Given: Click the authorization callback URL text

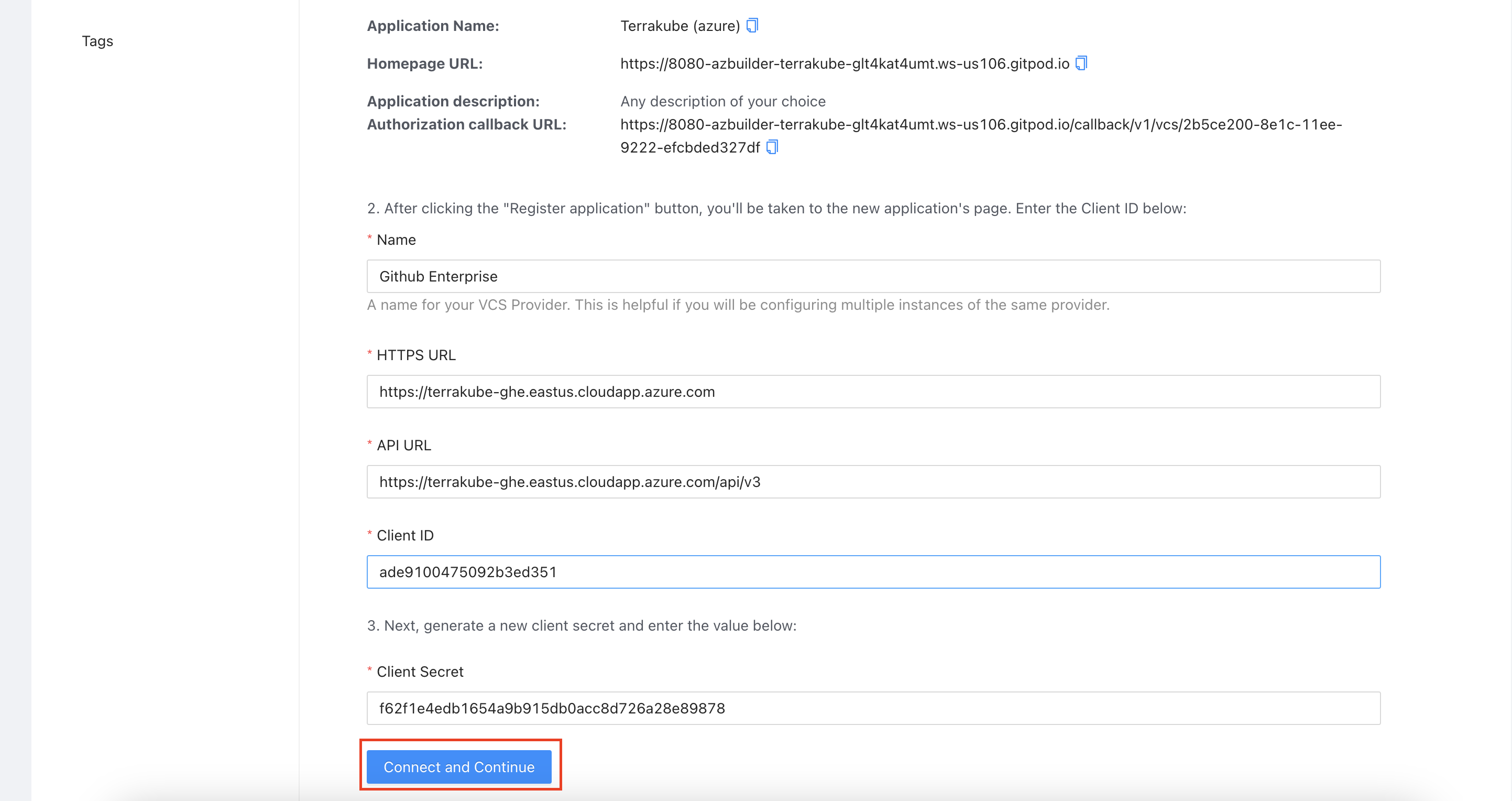Looking at the screenshot, I should (x=981, y=124).
